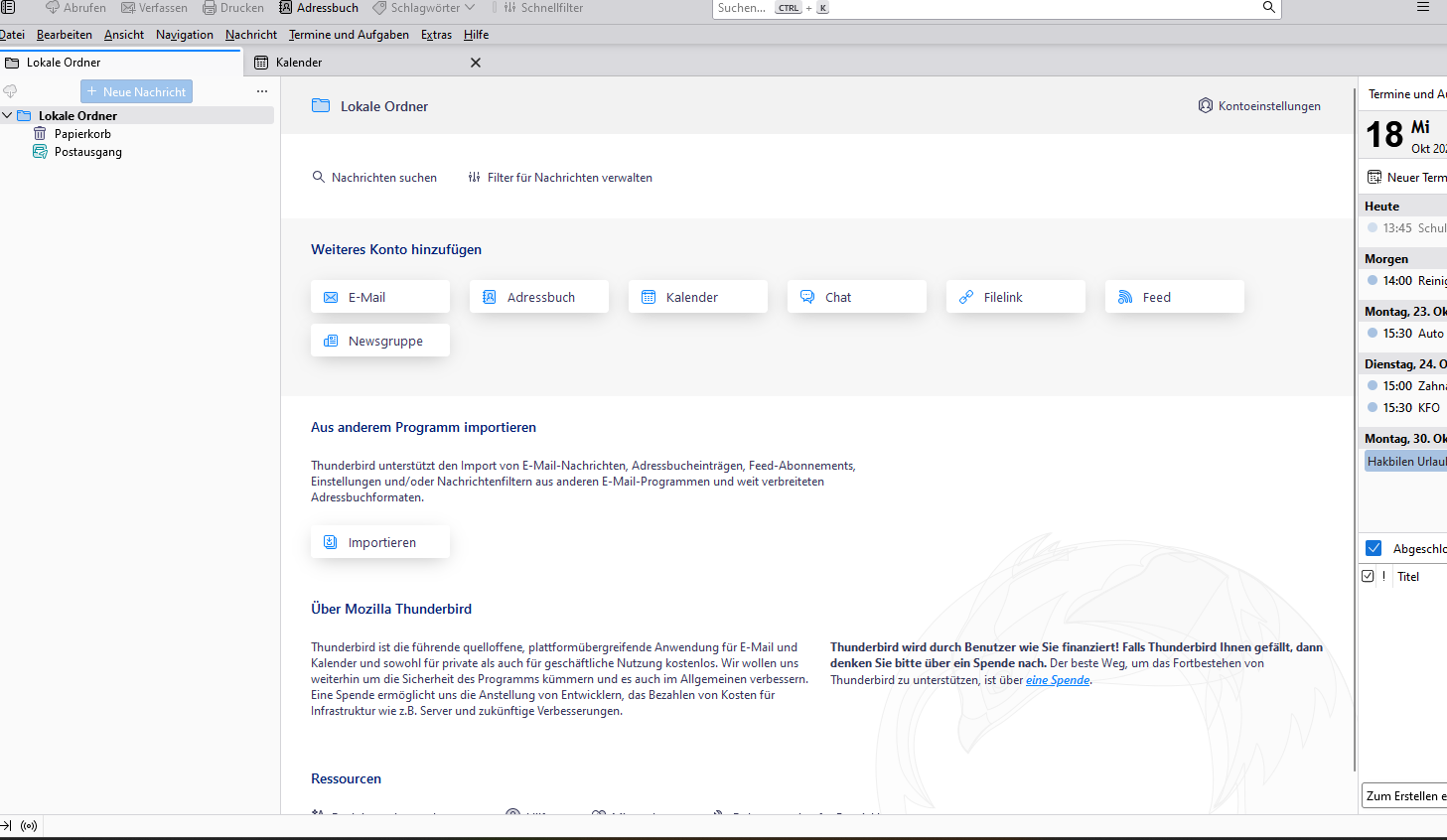This screenshot has height=840, width=1447.
Task: Click the Kalender account card
Action: pos(698,297)
